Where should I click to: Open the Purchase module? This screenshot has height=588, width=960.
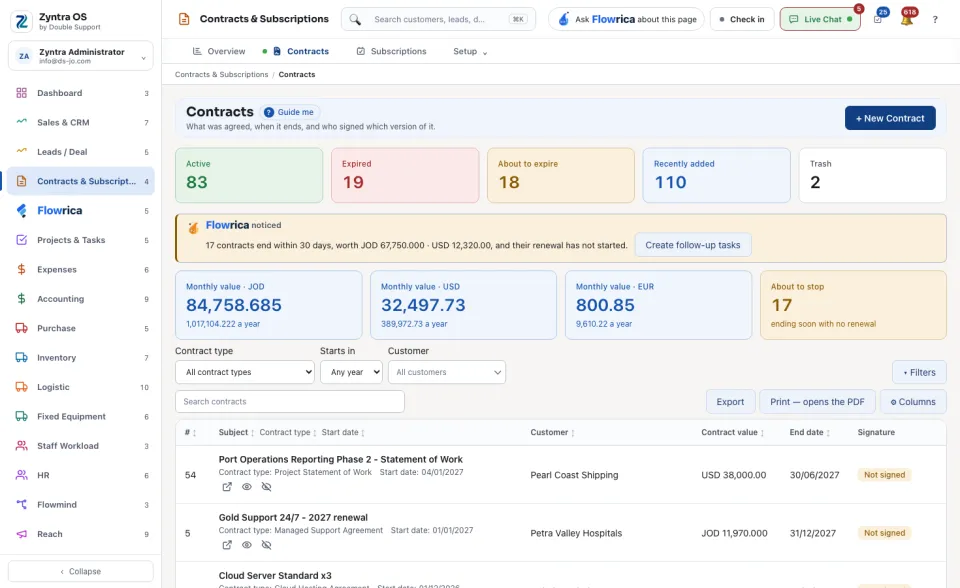click(x=81, y=328)
